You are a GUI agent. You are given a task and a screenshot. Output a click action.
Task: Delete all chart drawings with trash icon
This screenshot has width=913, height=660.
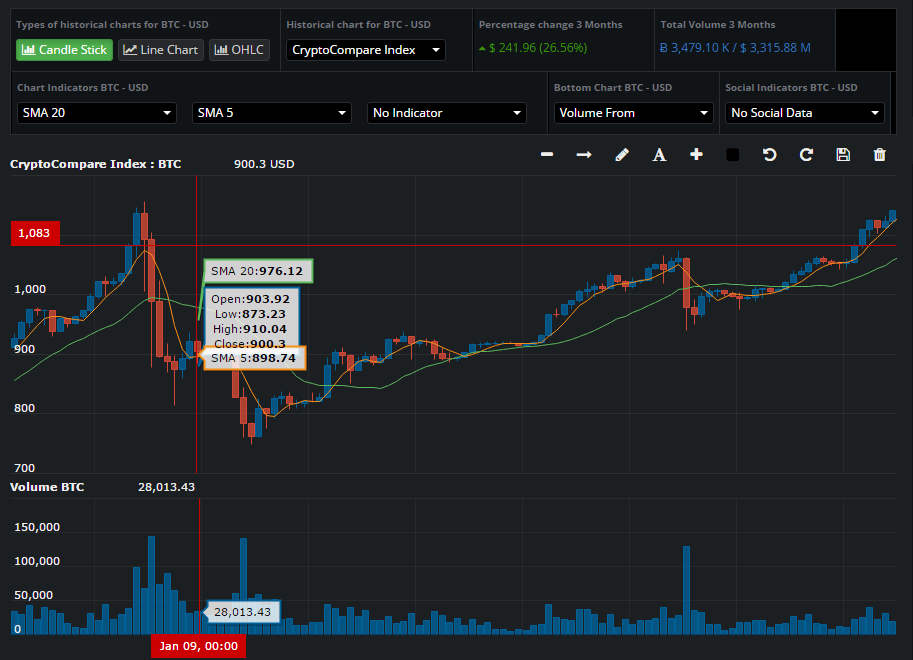click(x=880, y=154)
